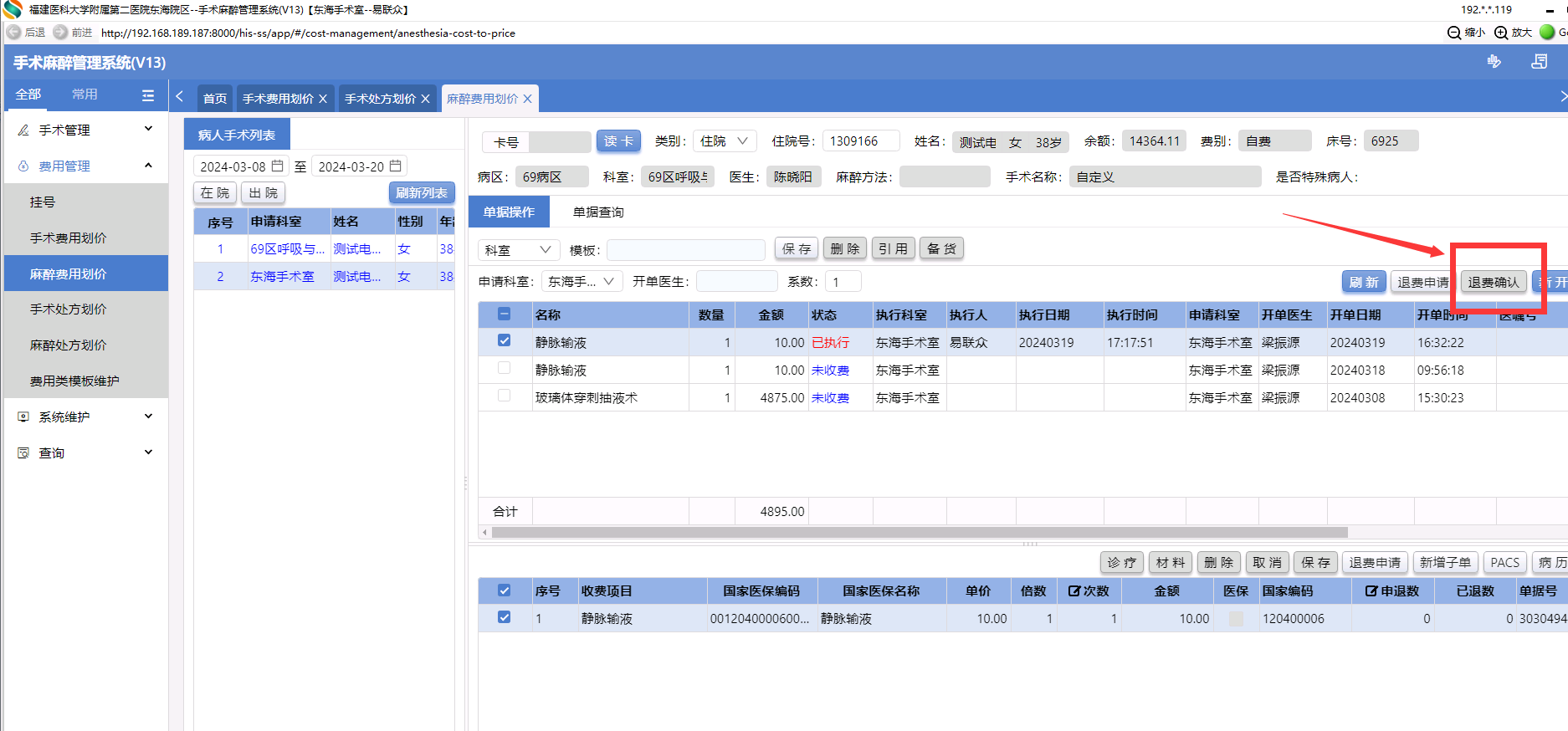
Task: Open the 申请科室 dropdown
Action: 582,282
